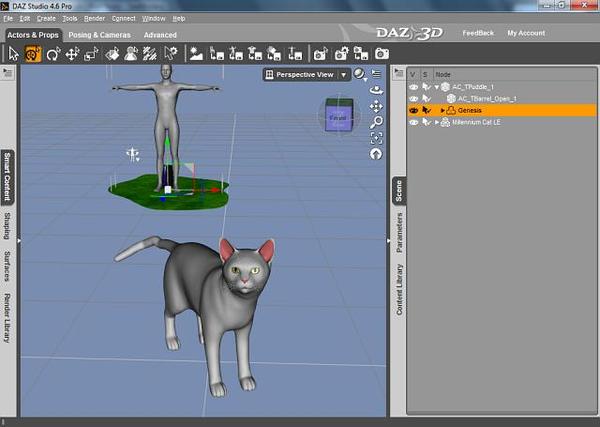Select the Scale tool
600x427 pixels.
(91, 54)
